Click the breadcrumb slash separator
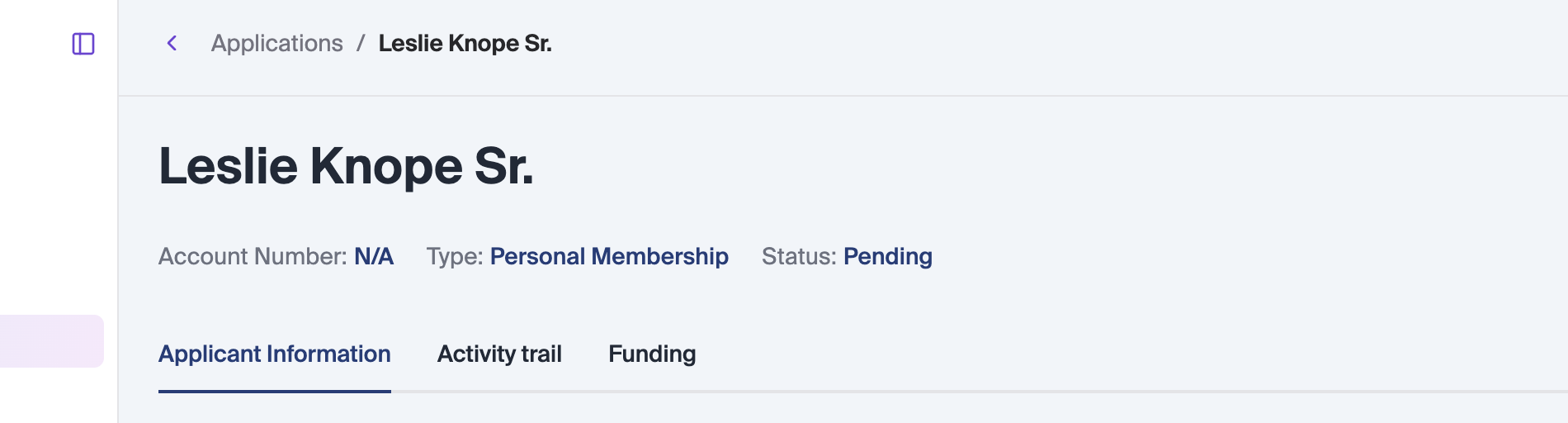 361,43
